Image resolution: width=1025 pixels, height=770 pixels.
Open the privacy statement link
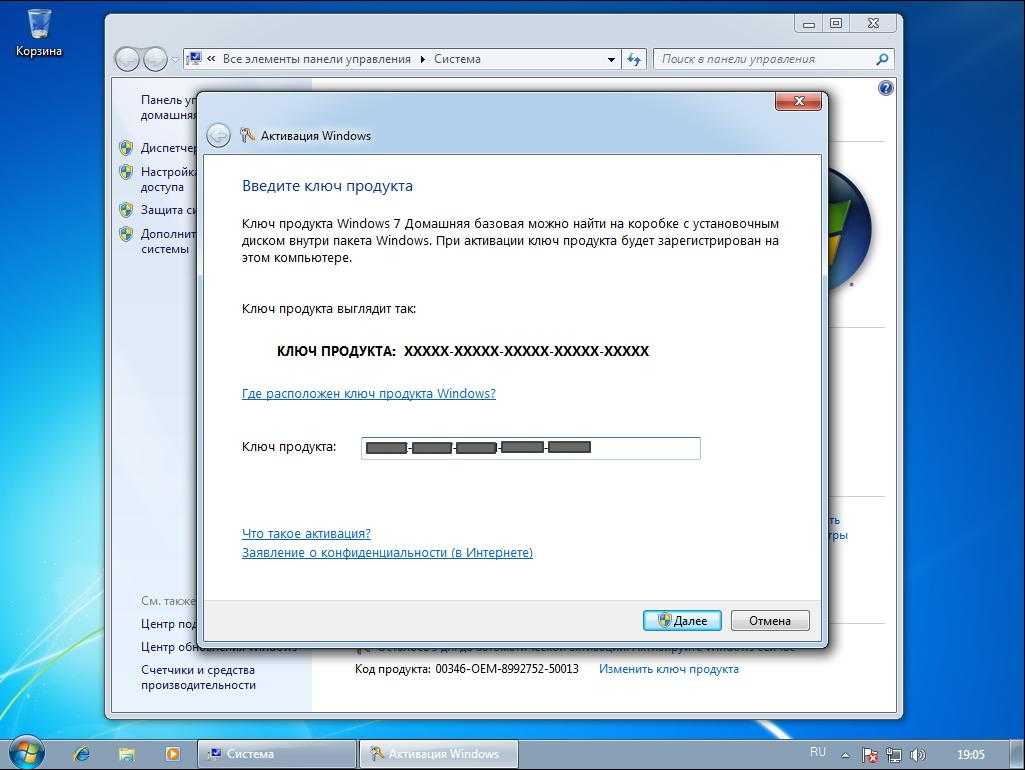[387, 552]
